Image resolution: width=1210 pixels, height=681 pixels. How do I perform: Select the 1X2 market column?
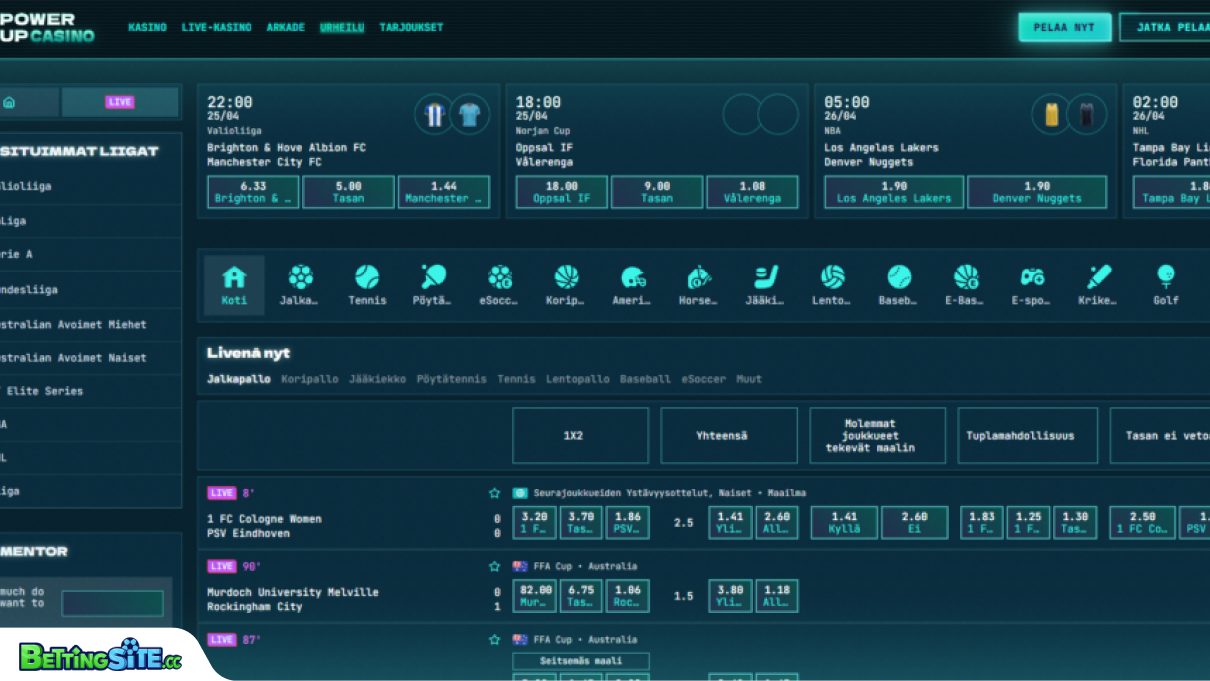(x=580, y=436)
